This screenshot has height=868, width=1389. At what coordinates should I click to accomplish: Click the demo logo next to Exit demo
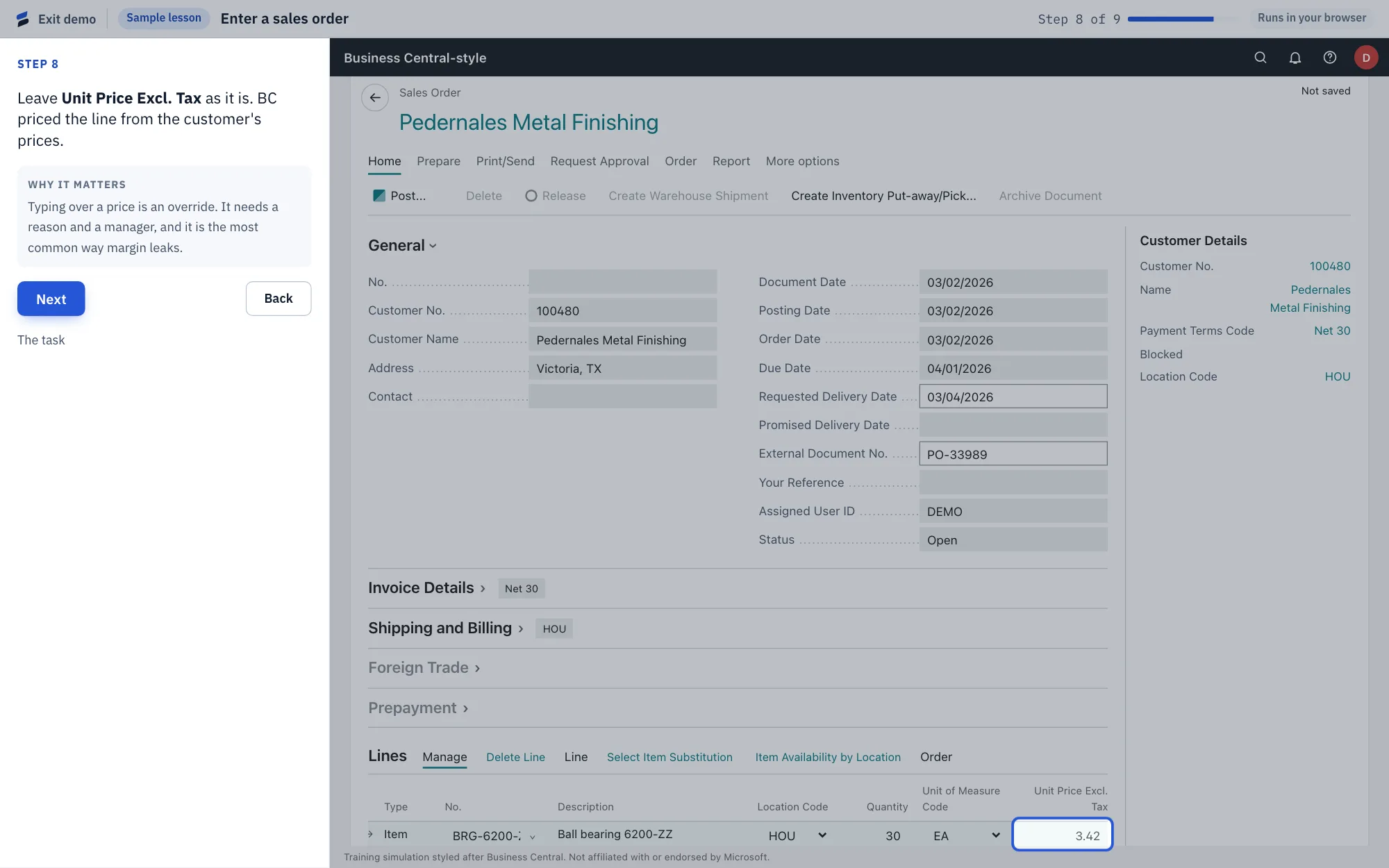tap(23, 19)
